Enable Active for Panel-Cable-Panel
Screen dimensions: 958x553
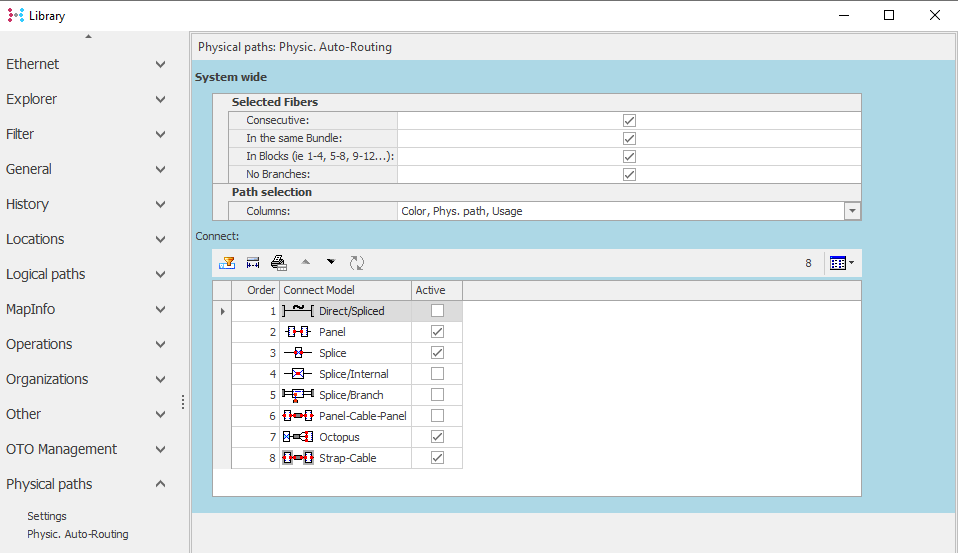[437, 416]
